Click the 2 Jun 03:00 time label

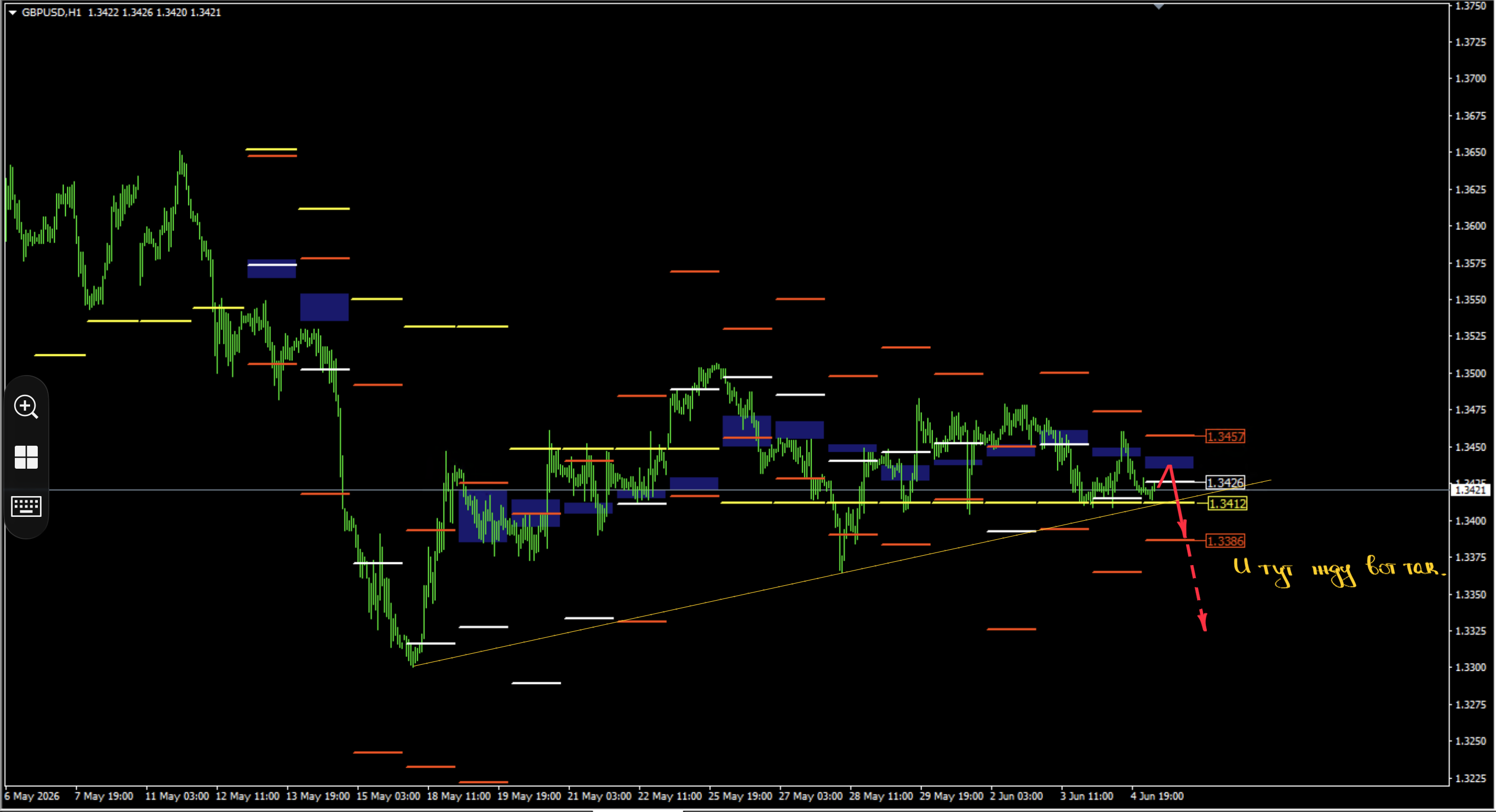pyautogui.click(x=1016, y=796)
